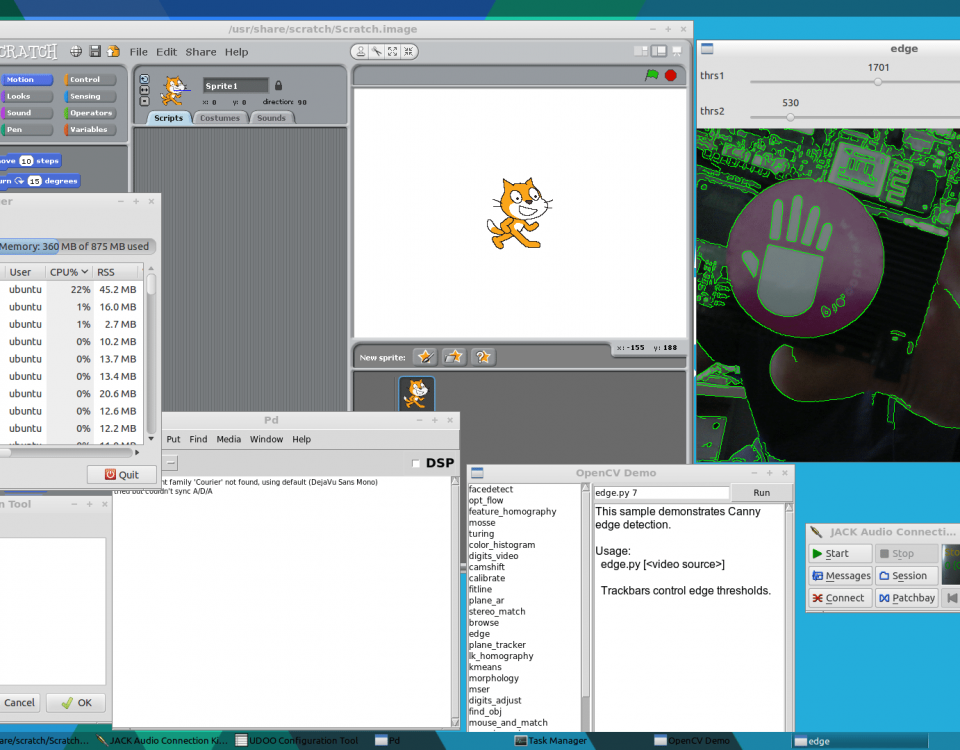This screenshot has width=960, height=750.
Task: Open the Control blocks category
Action: [90, 80]
